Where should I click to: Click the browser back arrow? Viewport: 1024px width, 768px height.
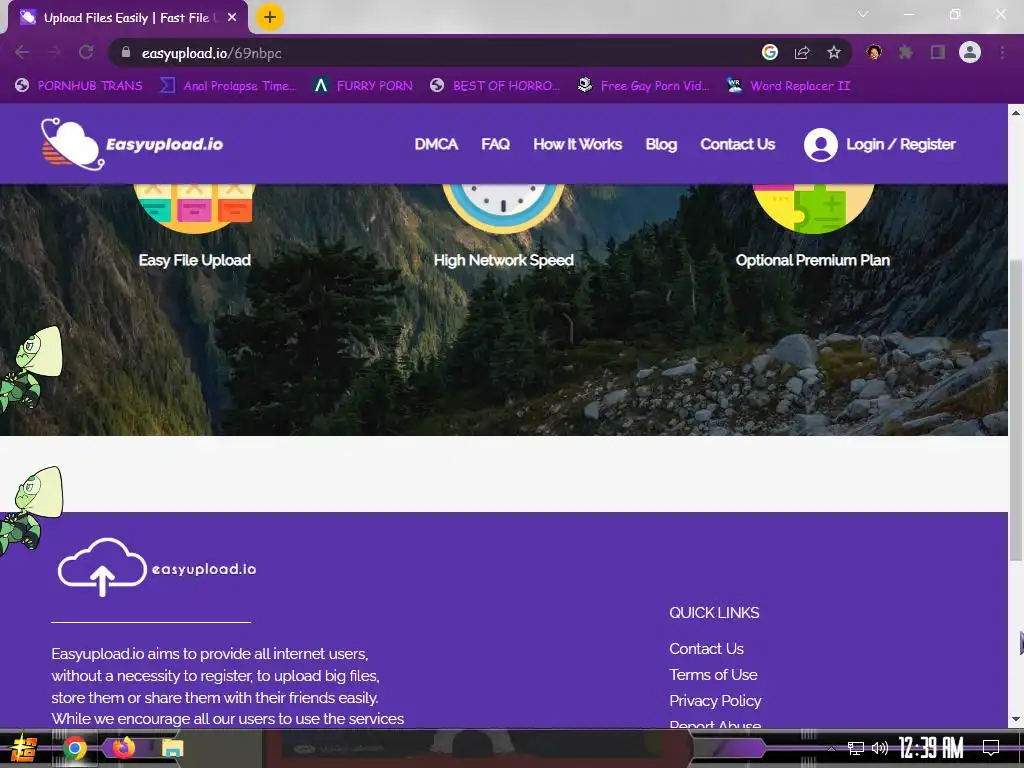22,52
